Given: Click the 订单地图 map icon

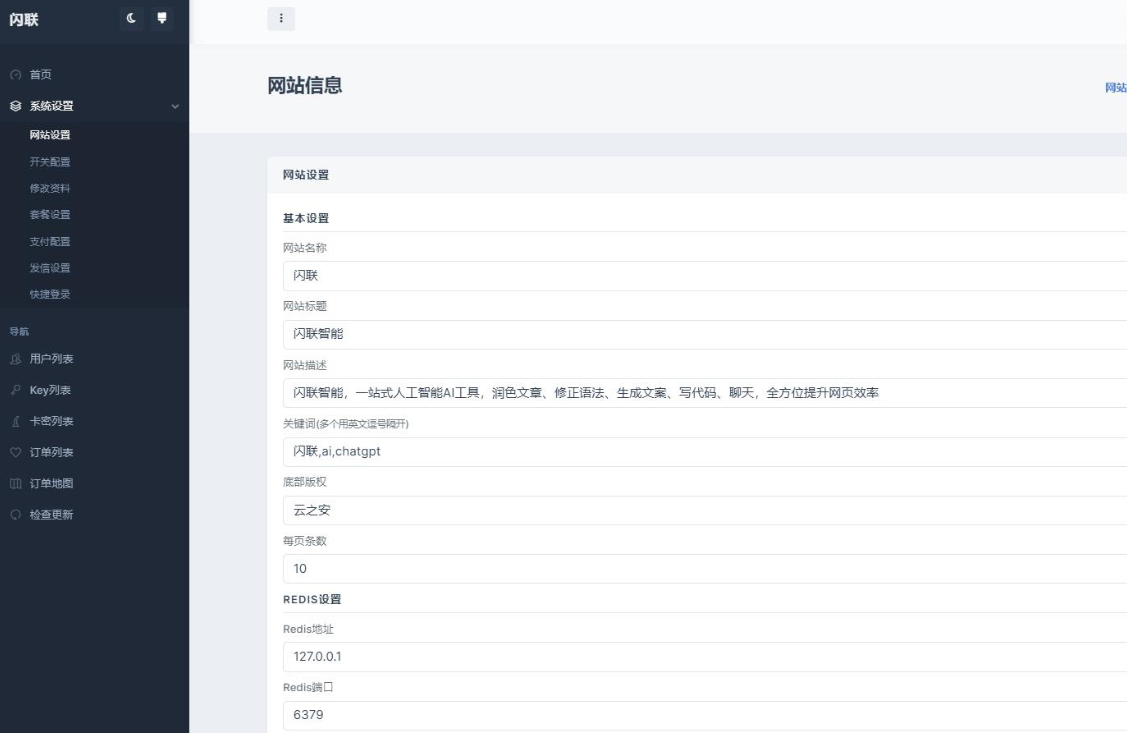Looking at the screenshot, I should tap(15, 484).
